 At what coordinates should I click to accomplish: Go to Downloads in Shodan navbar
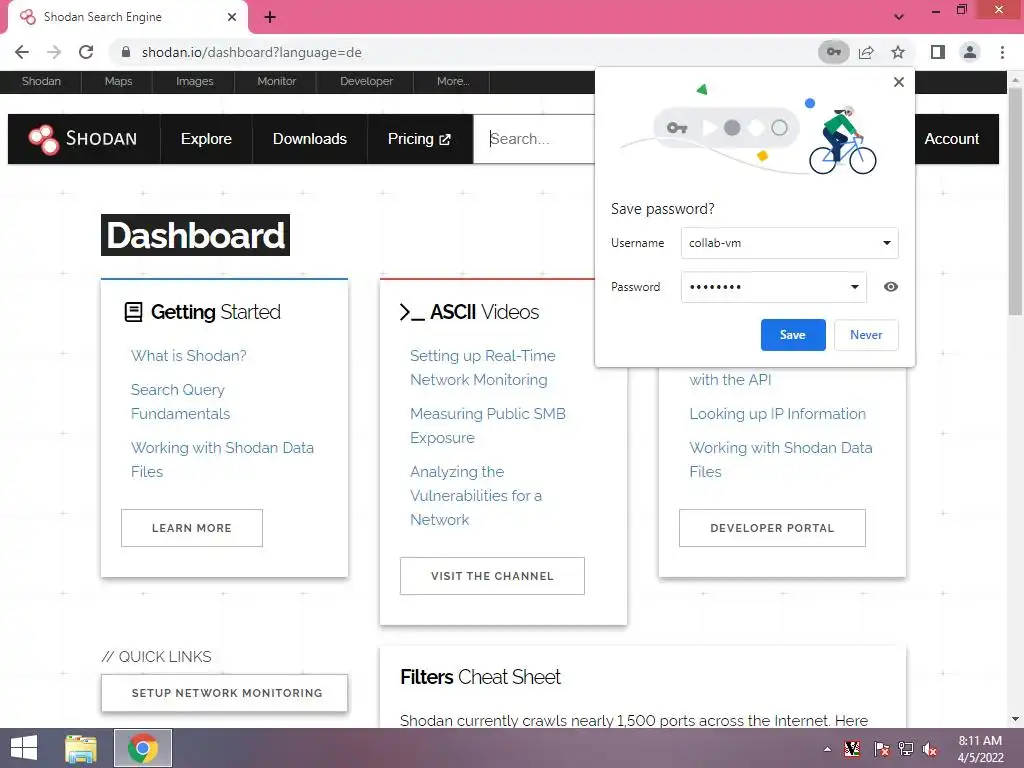click(x=310, y=139)
